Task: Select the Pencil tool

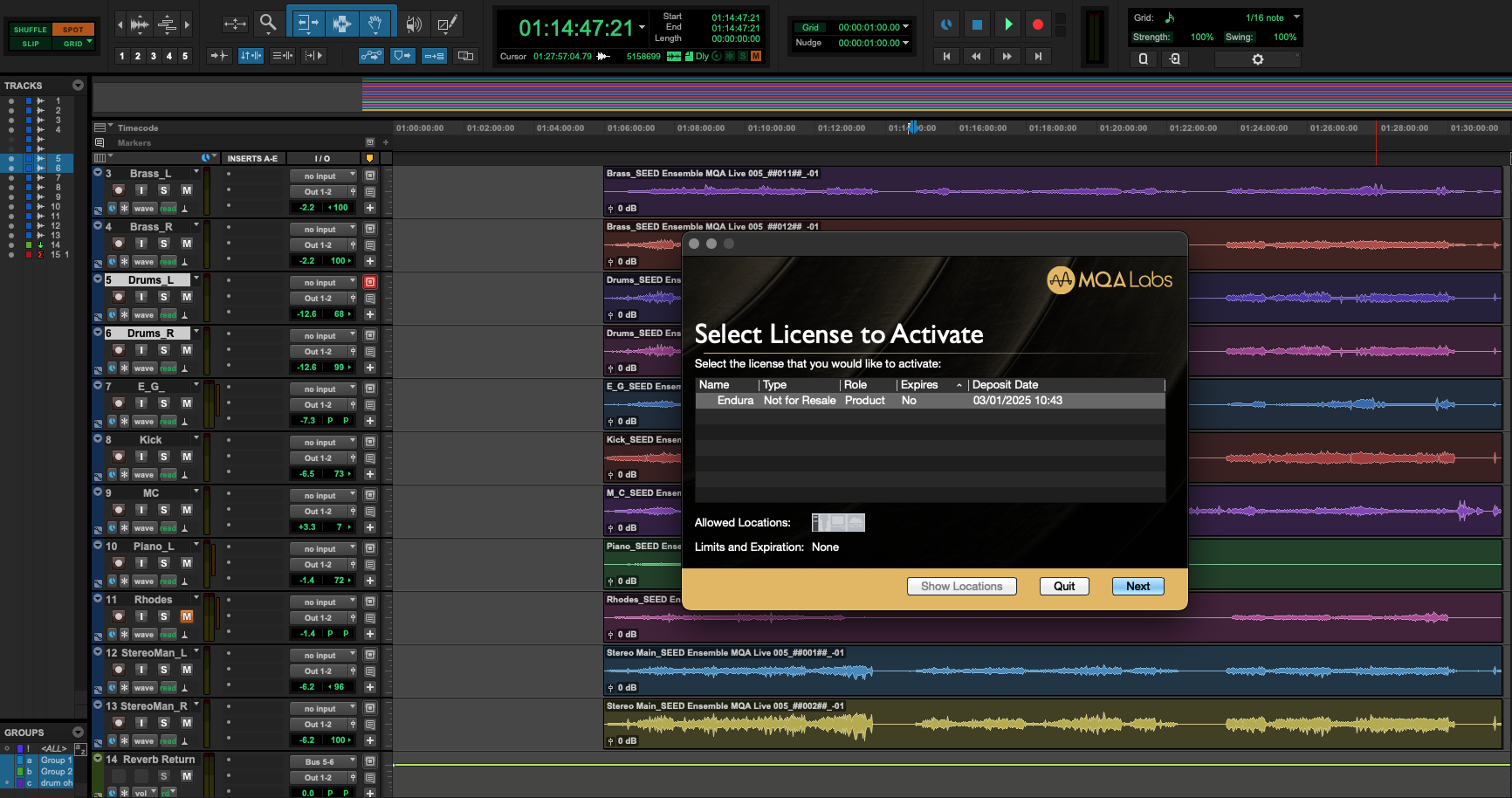Action: (x=447, y=24)
